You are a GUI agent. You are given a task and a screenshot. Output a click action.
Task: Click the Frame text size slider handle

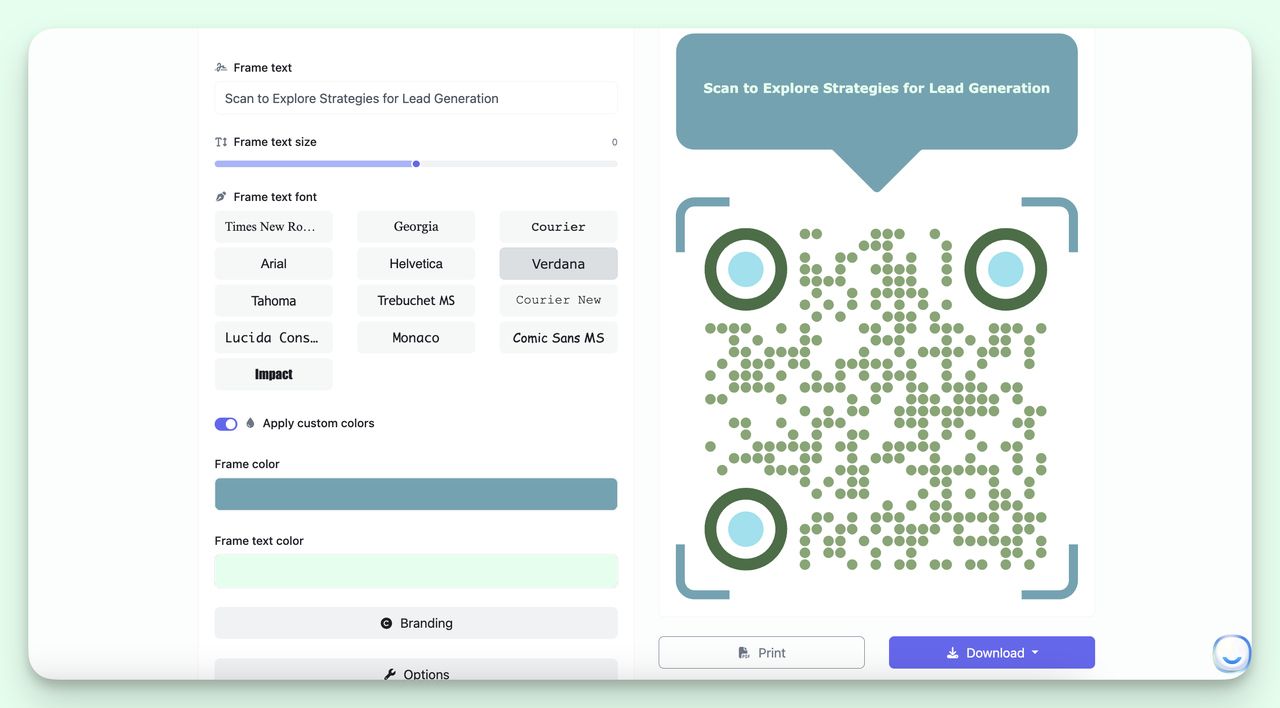pyautogui.click(x=416, y=164)
